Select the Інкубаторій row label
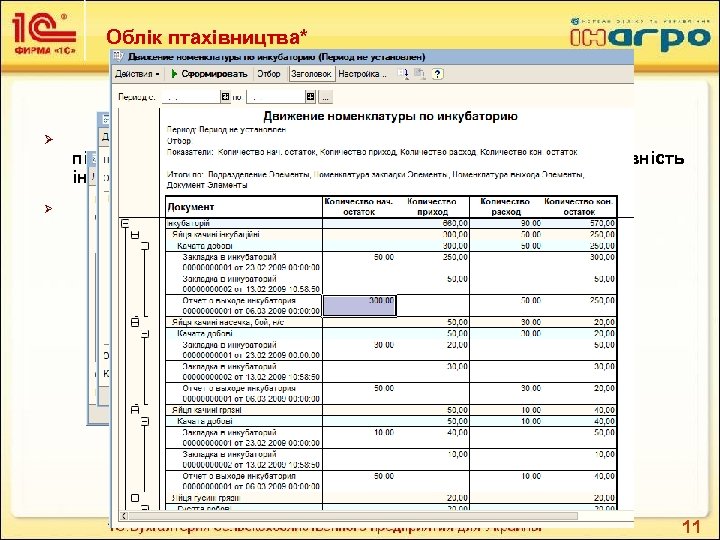The width and height of the screenshot is (720, 540). (x=188, y=223)
